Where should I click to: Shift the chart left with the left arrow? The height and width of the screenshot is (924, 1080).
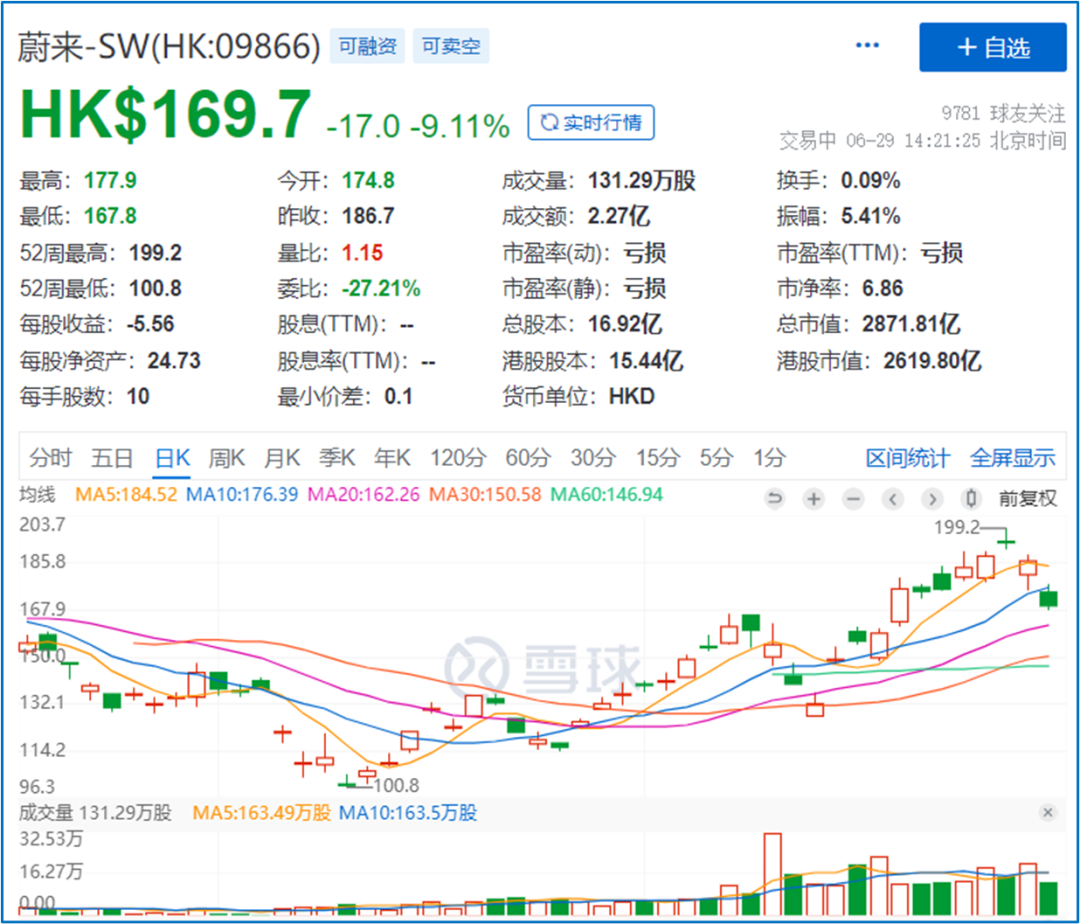pos(892,499)
